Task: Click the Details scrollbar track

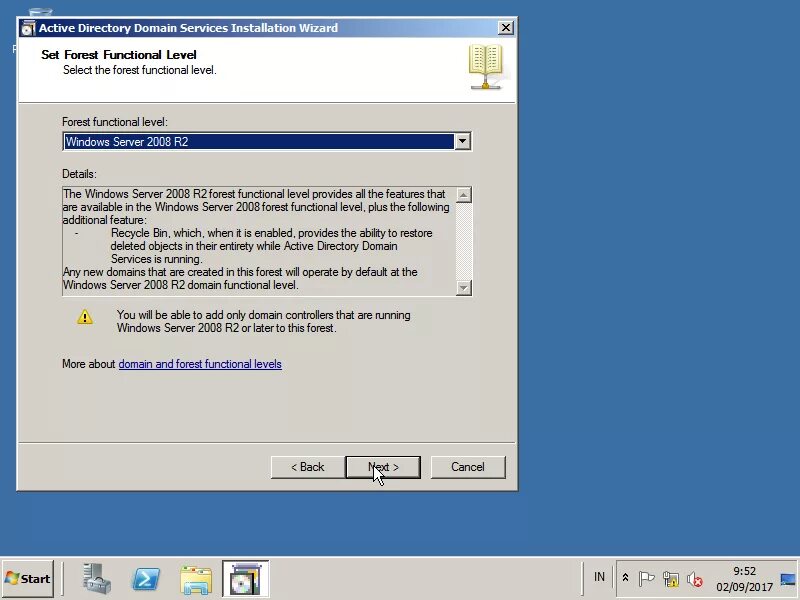Action: click(463, 241)
